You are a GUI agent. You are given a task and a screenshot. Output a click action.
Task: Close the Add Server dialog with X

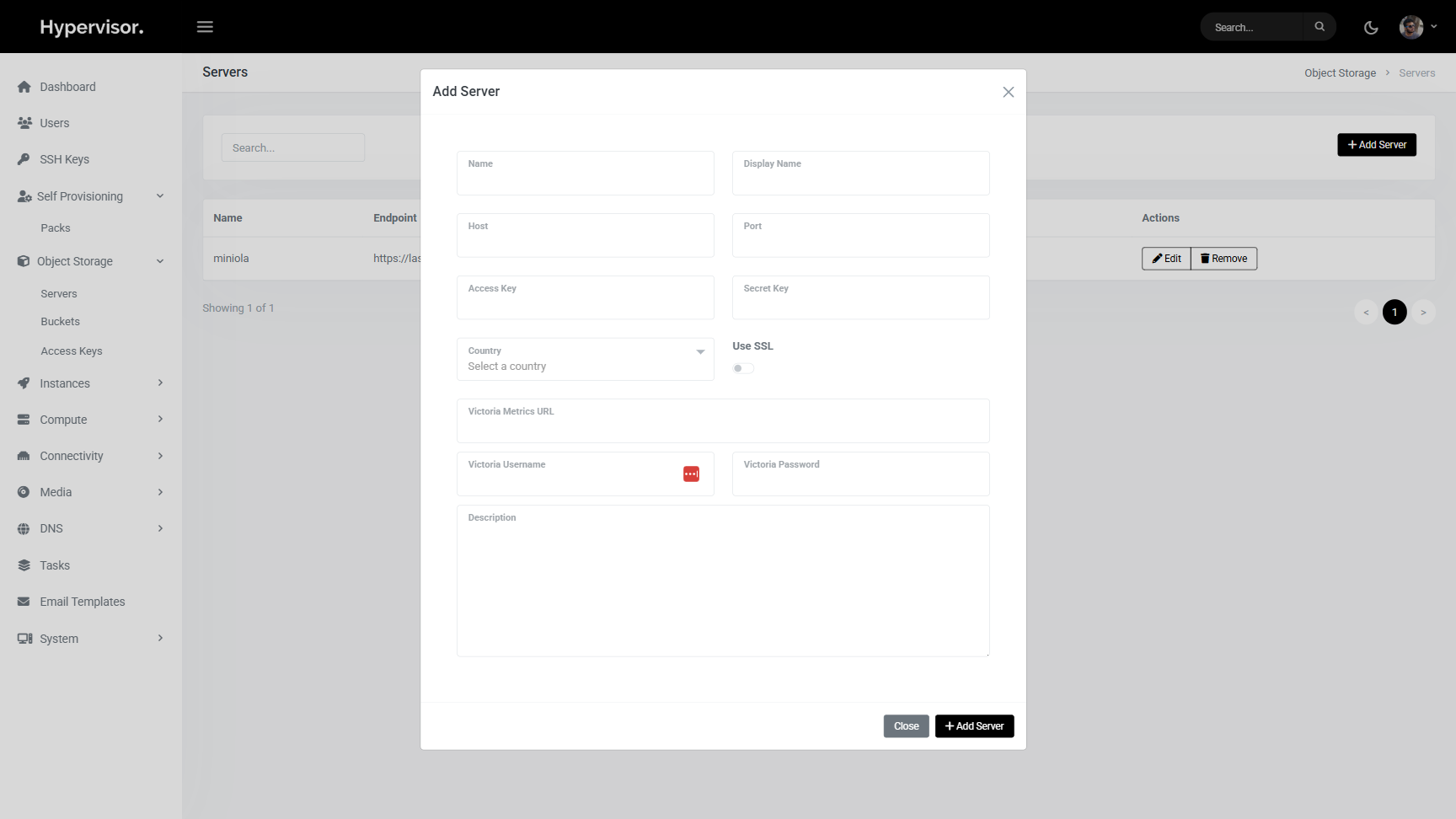pyautogui.click(x=1008, y=92)
